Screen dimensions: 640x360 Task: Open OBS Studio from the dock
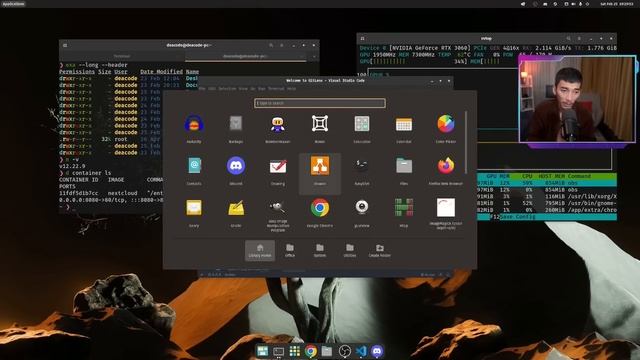pos(344,351)
